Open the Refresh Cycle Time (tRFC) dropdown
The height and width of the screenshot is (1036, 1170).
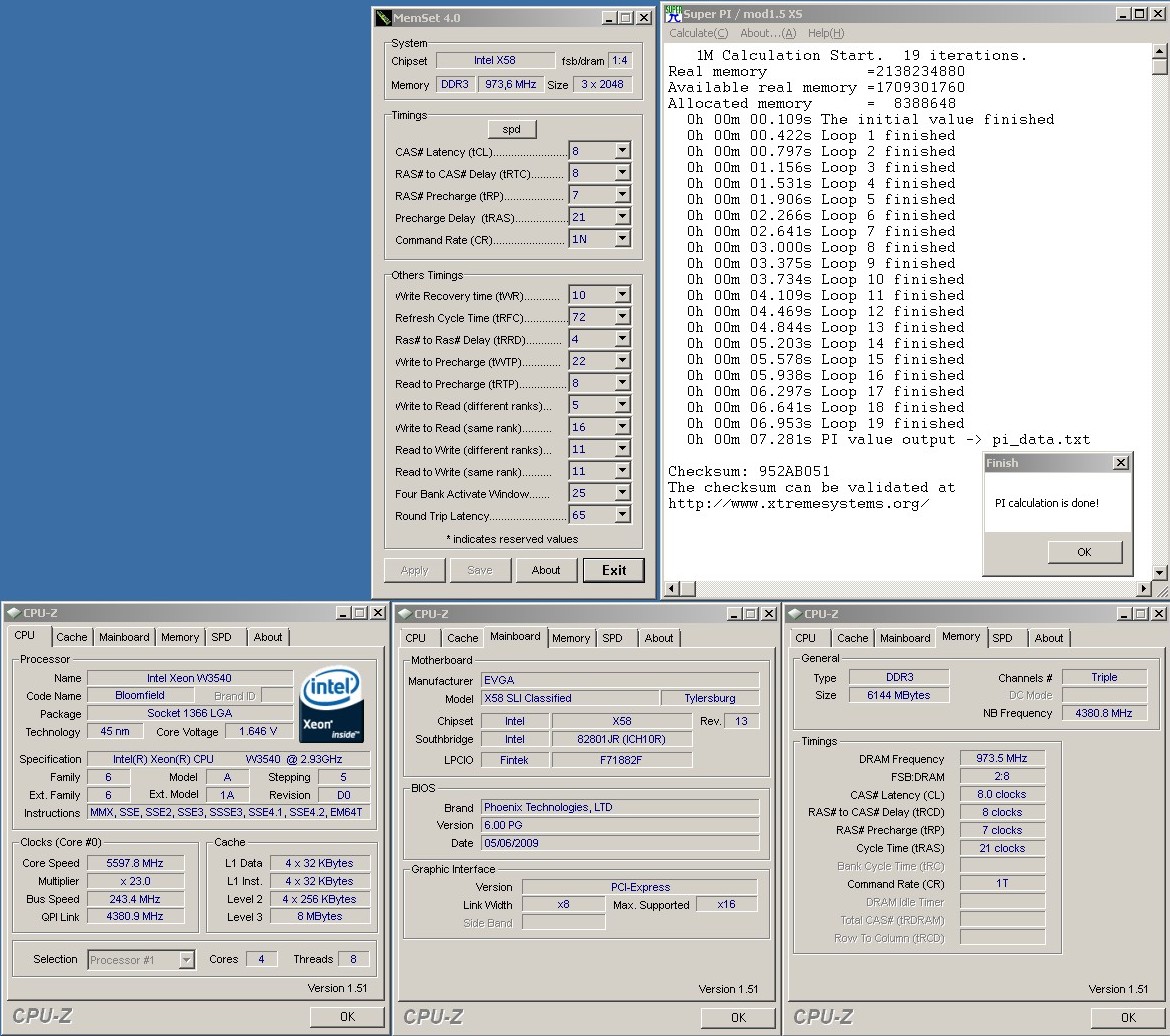pyautogui.click(x=622, y=317)
